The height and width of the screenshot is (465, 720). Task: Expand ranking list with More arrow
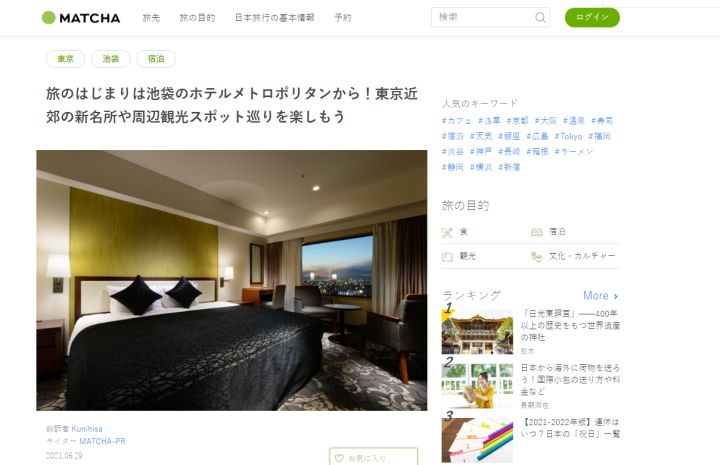(x=601, y=296)
